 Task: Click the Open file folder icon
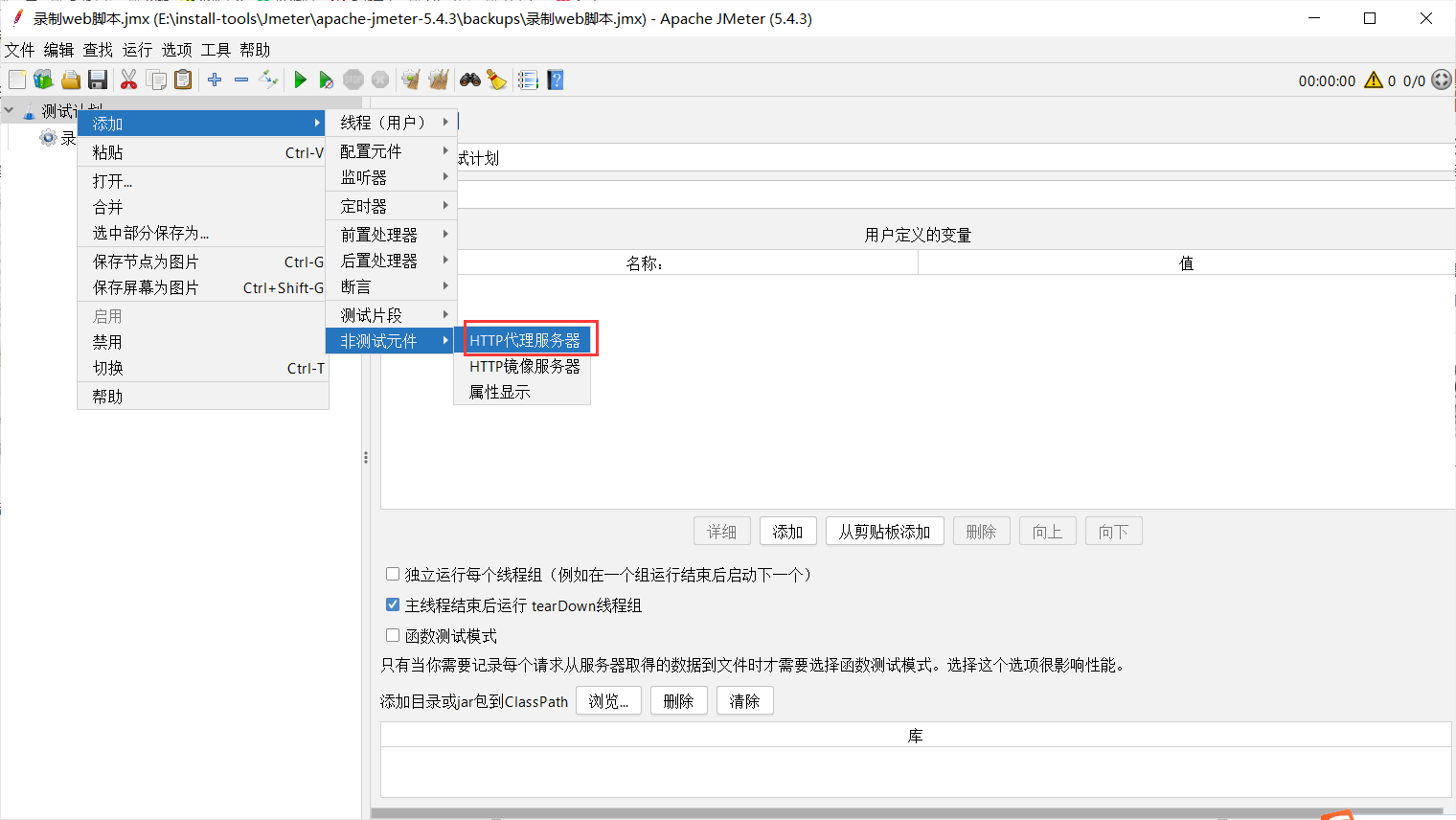pos(70,80)
